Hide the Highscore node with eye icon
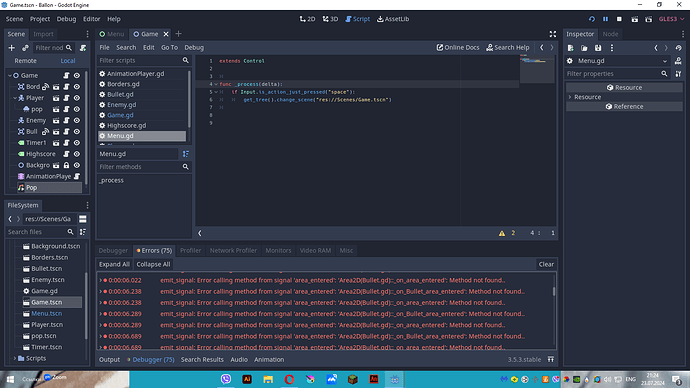The image size is (690, 388). 77,154
